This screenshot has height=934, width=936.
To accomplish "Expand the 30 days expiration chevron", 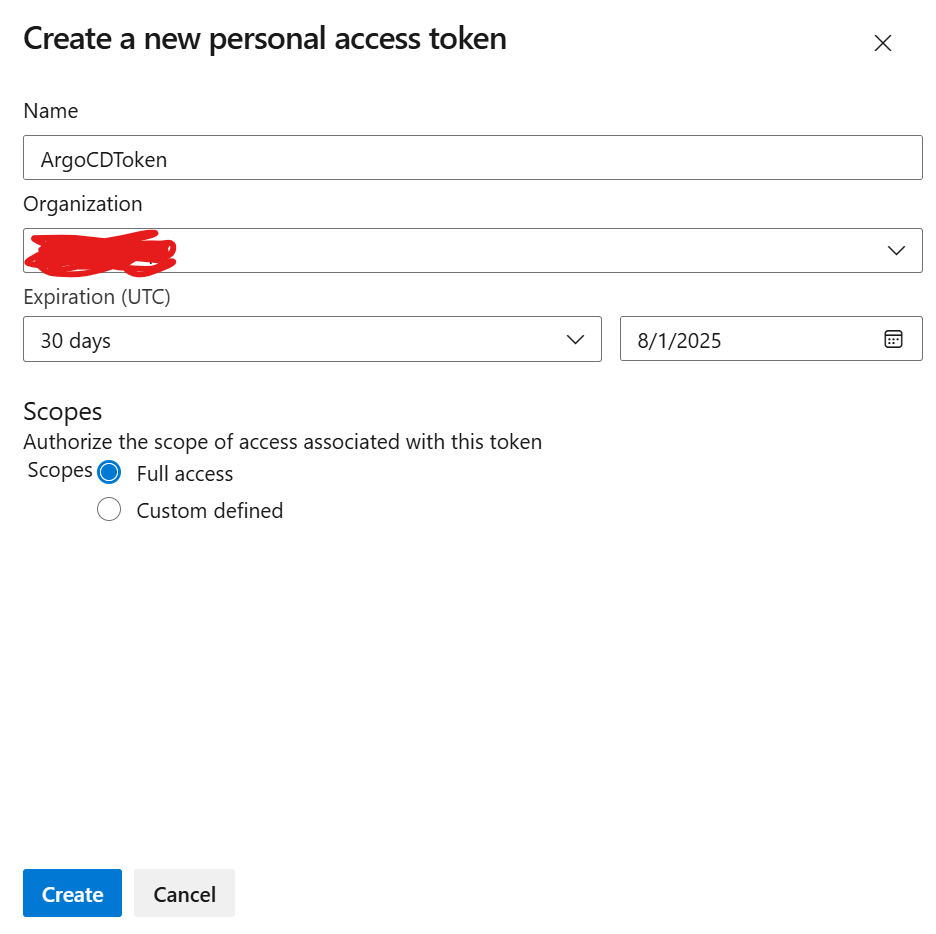I will coord(575,340).
